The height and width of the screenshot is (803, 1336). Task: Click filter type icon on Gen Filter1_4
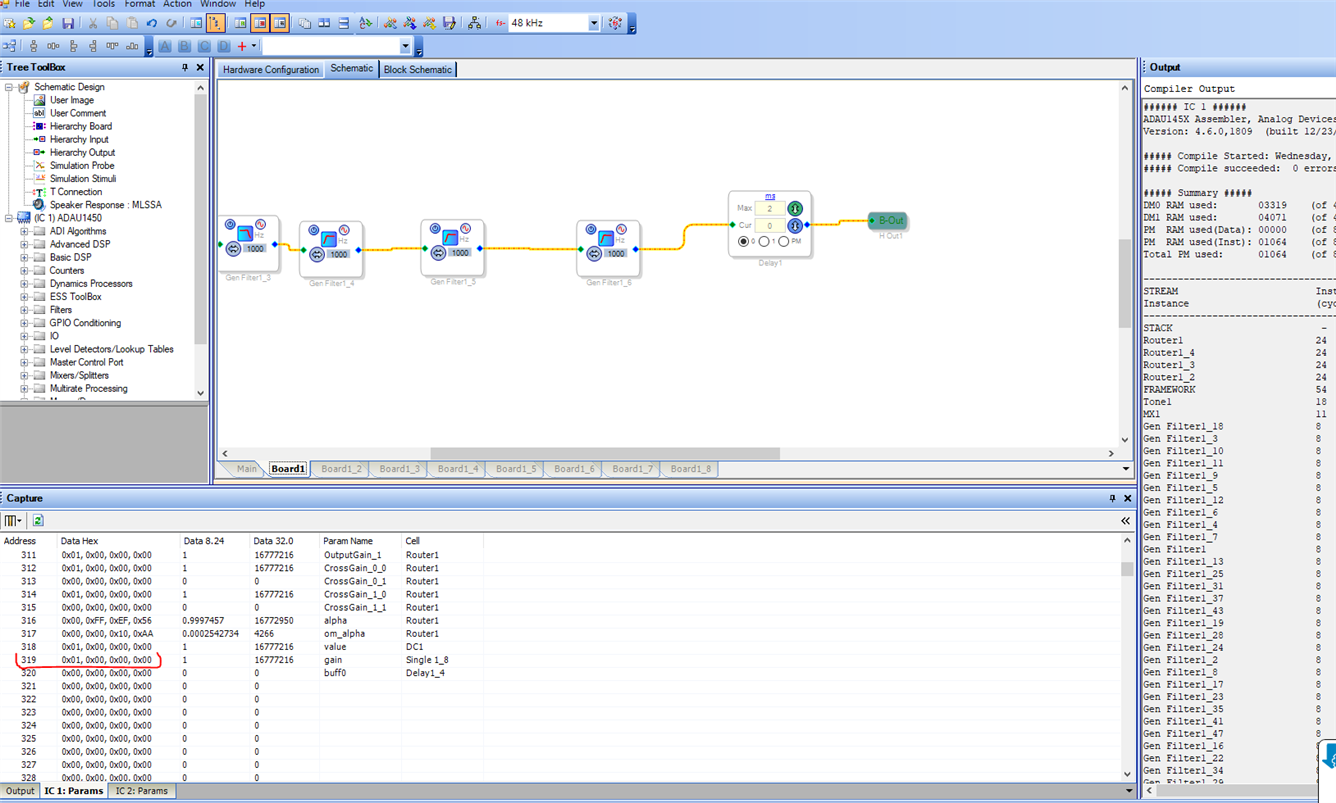tap(329, 238)
